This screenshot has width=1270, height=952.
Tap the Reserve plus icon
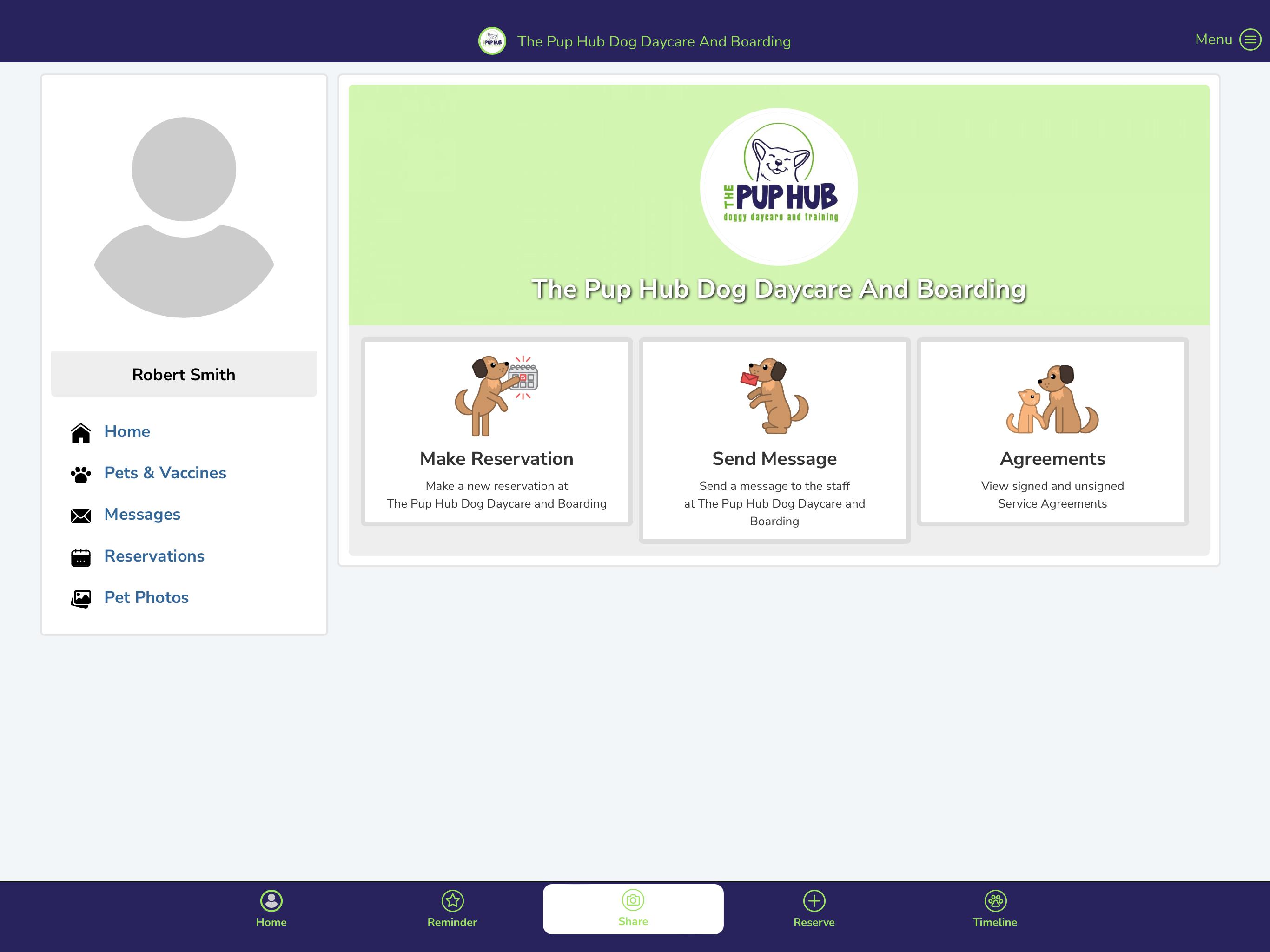[x=814, y=900]
